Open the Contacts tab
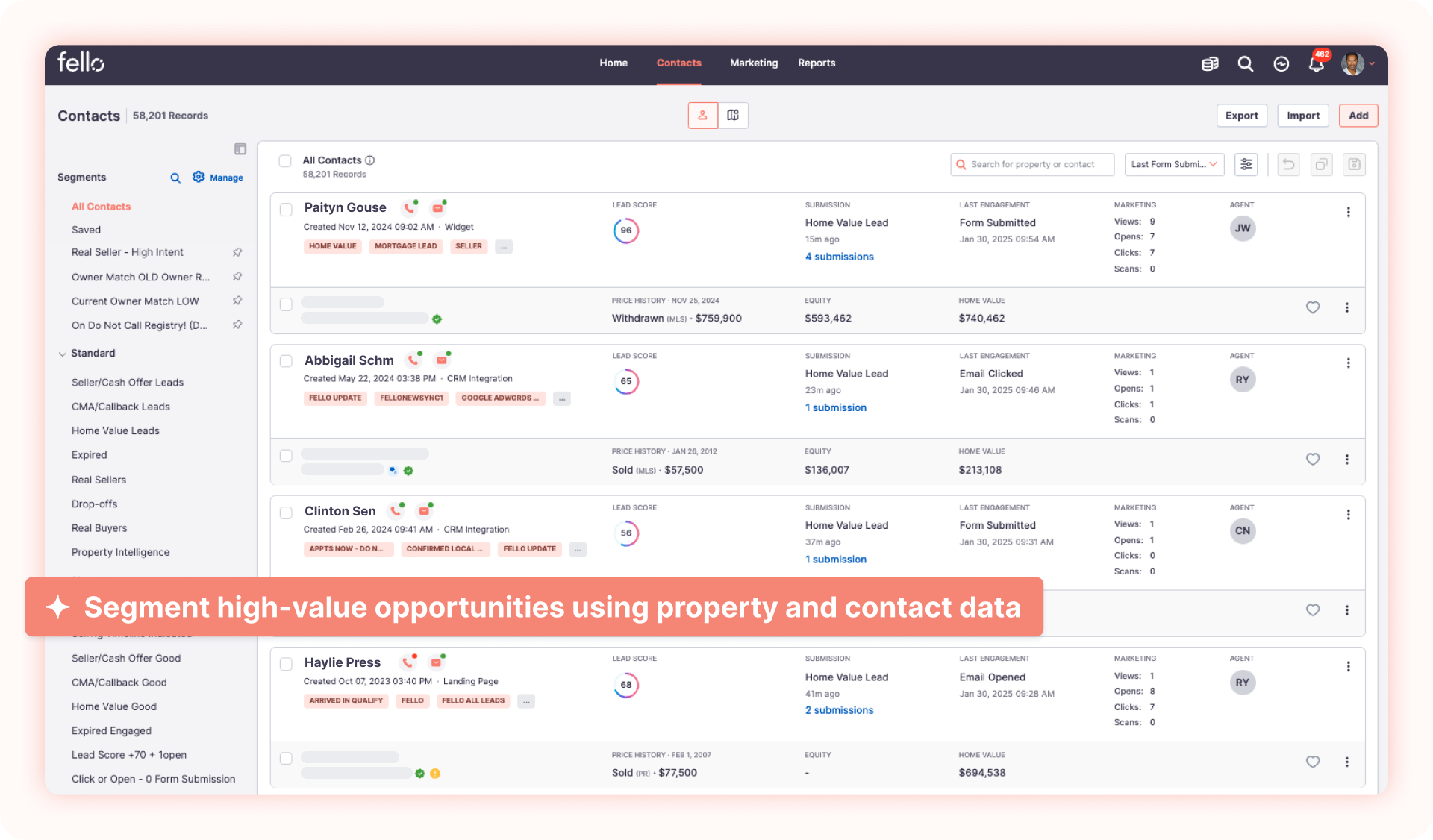This screenshot has width=1433, height=840. [679, 63]
